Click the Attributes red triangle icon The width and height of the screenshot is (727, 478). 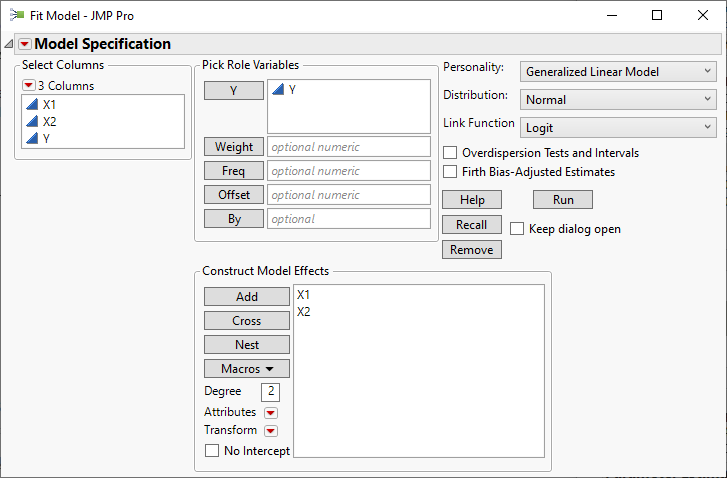270,413
